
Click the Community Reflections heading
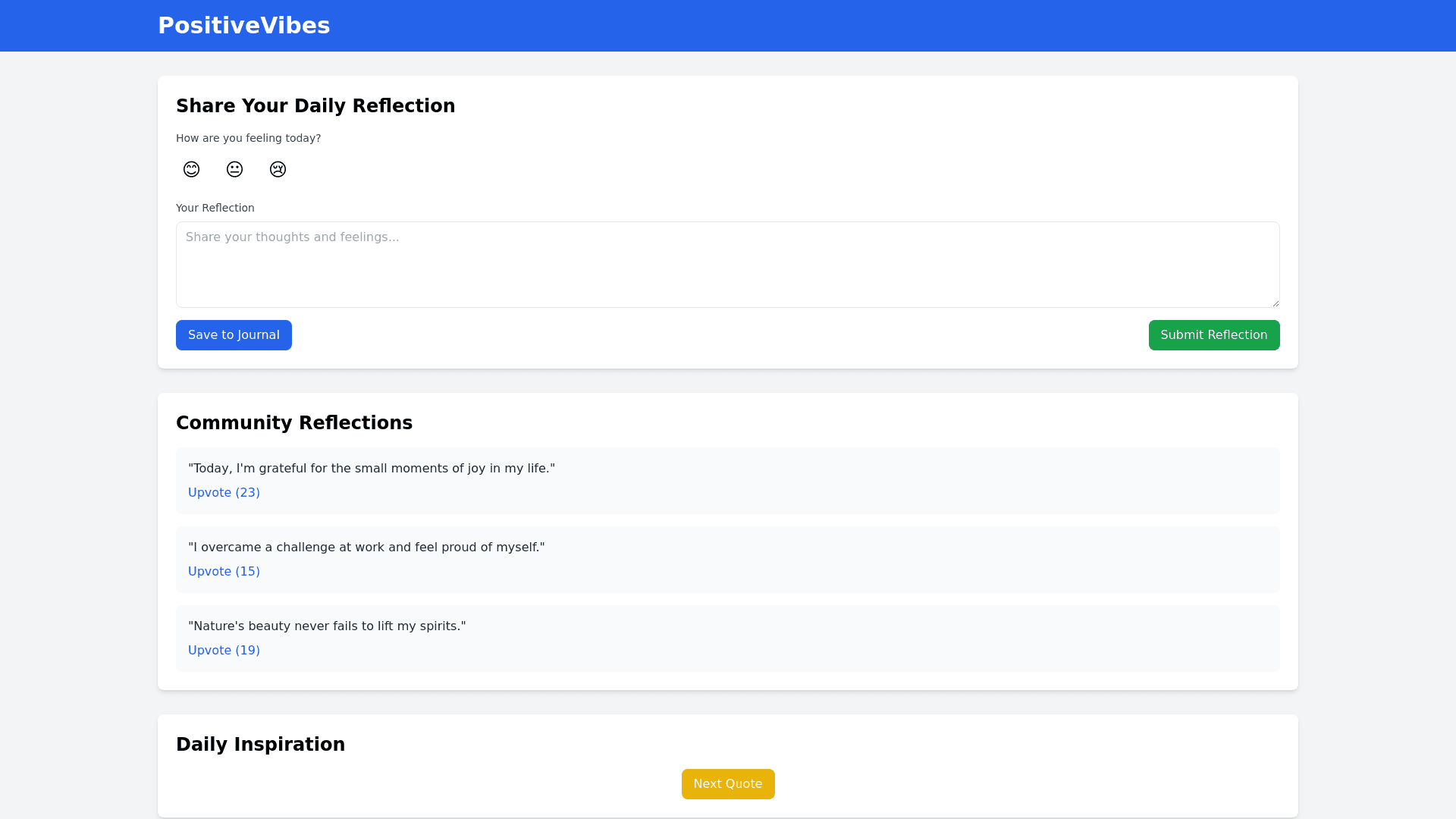(x=294, y=423)
